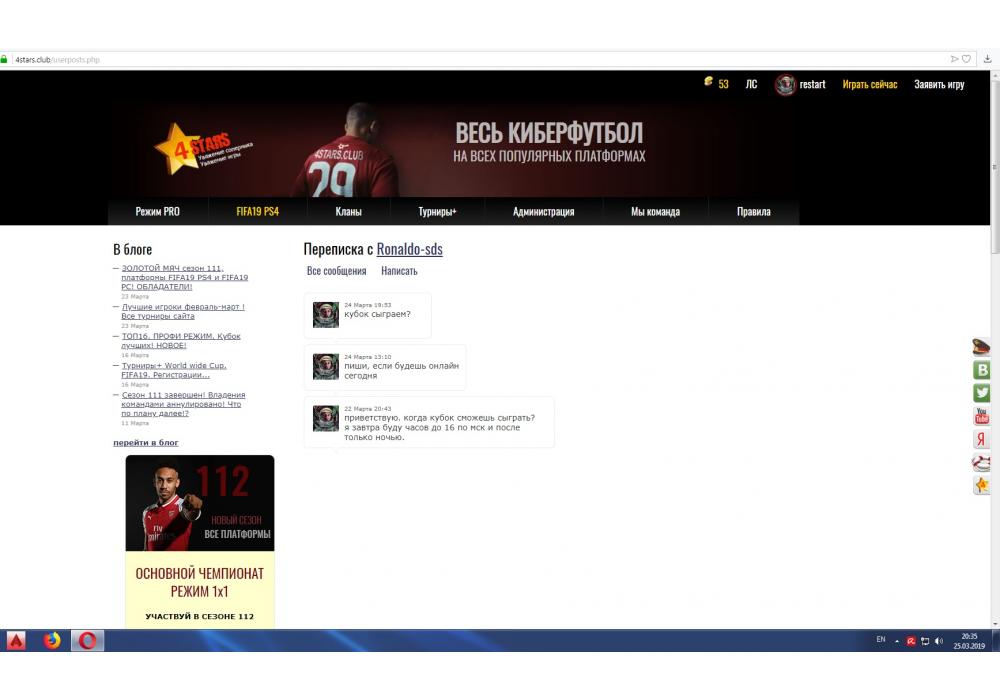Open the Twitter side button
The width and height of the screenshot is (1000, 700).
[982, 393]
